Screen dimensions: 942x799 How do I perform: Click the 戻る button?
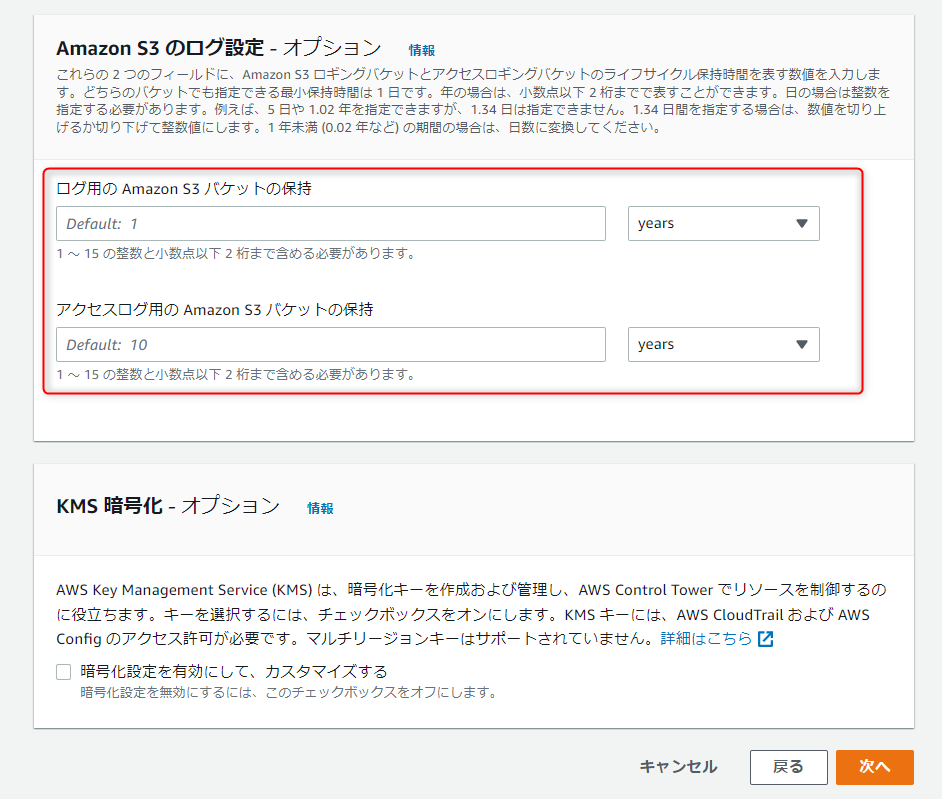pos(788,767)
